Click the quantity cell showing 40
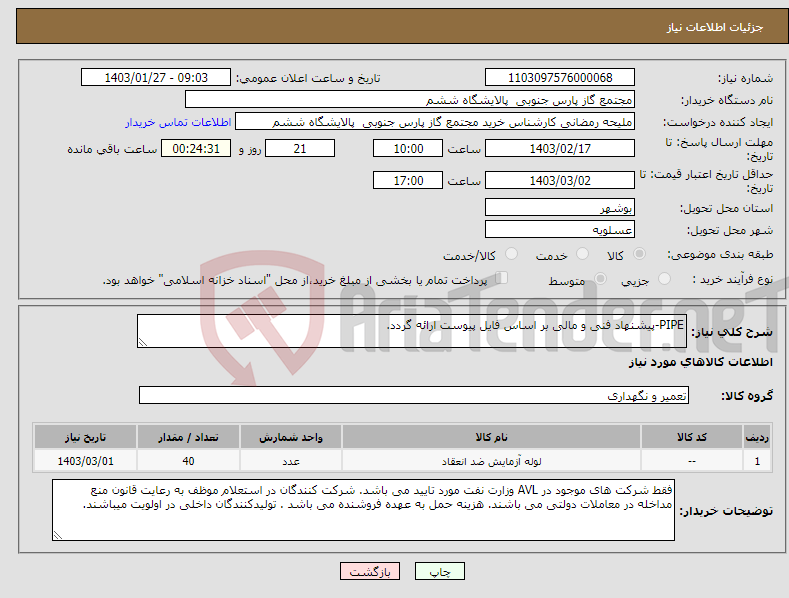This screenshot has height=598, width=789. point(188,461)
